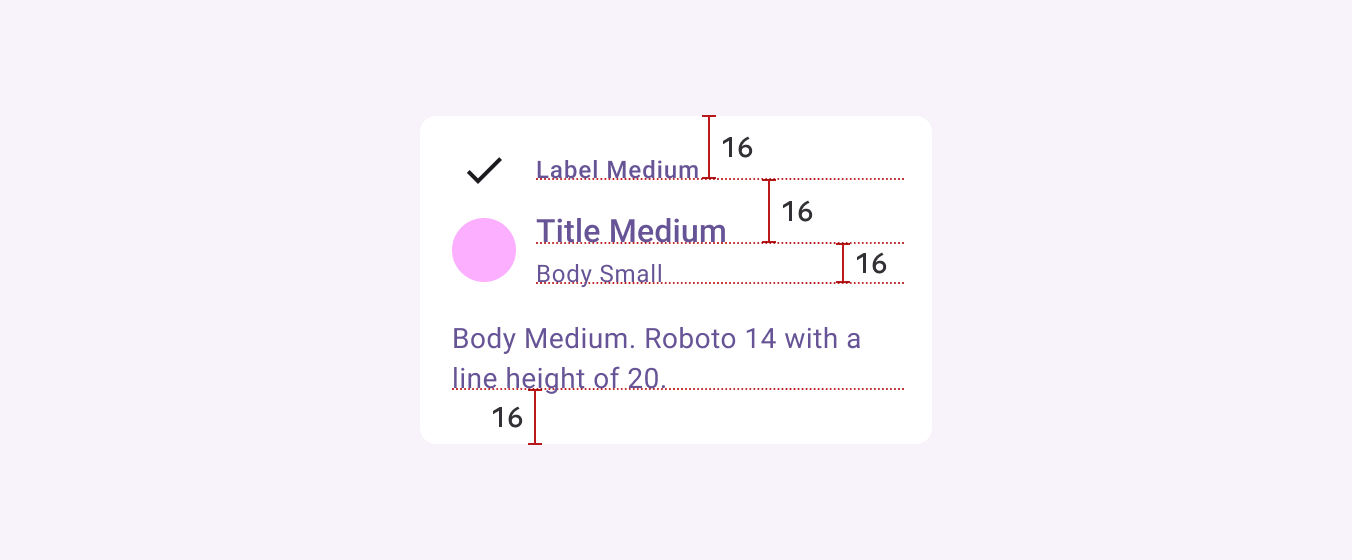Click the black checkmark icon
The width and height of the screenshot is (1352, 560).
pos(484,170)
